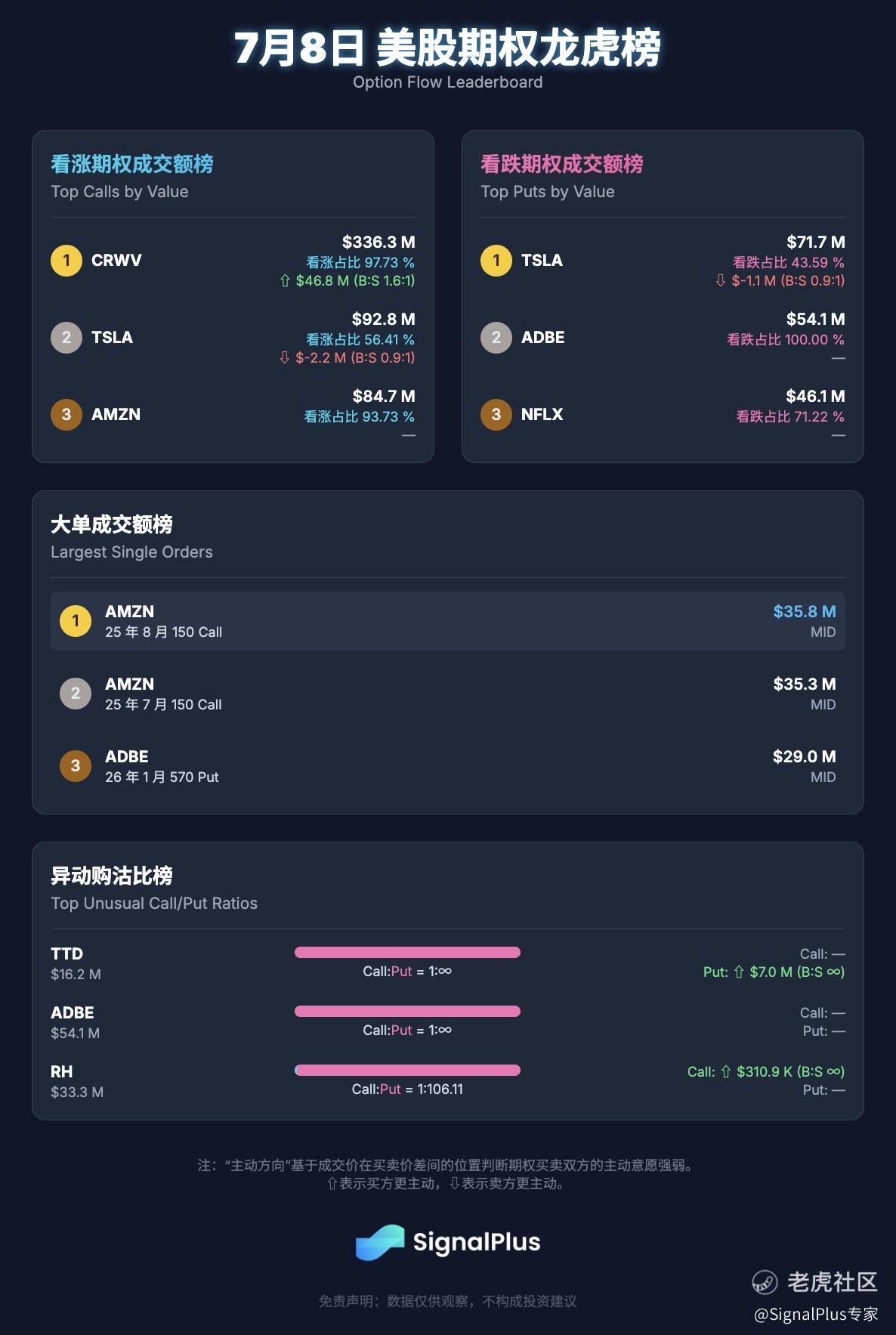Click the bronze rank 3 badge beside NFLX
Viewport: 896px width, 1335px height.
[496, 415]
